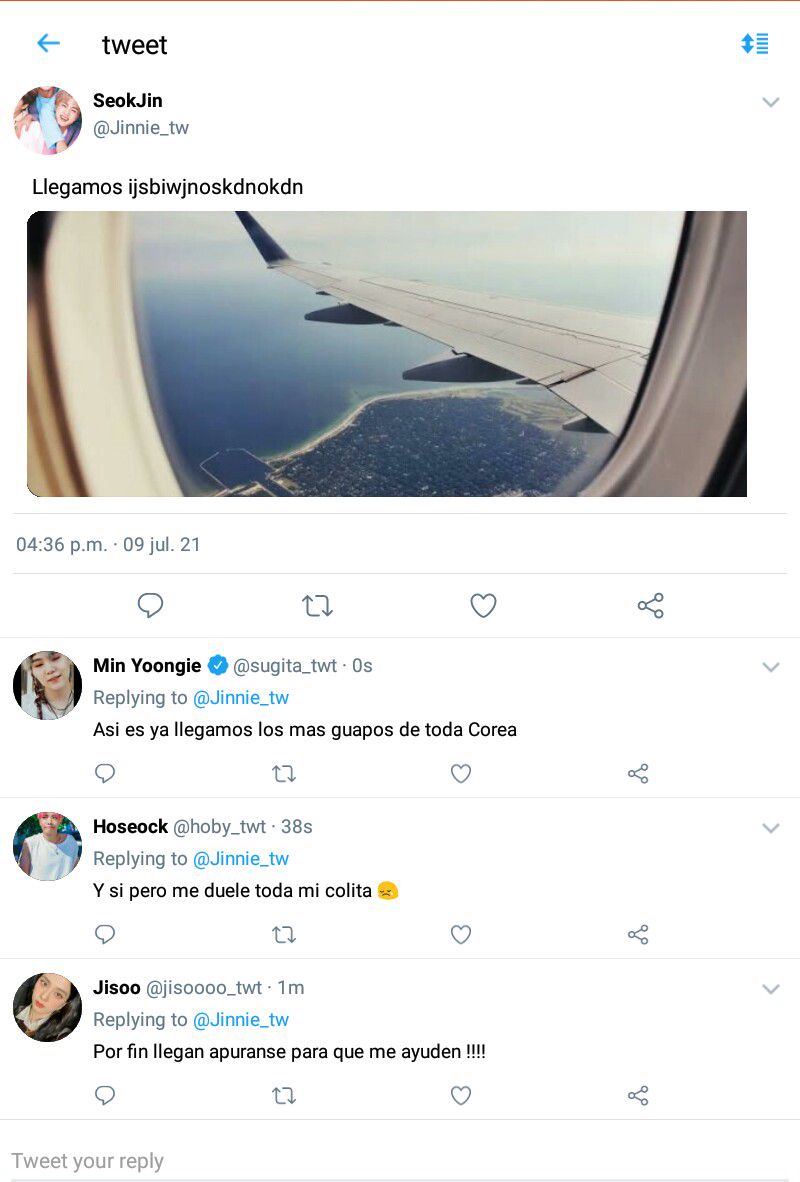Share SeokJin's main tweet
This screenshot has height=1182, width=800.
(x=651, y=605)
